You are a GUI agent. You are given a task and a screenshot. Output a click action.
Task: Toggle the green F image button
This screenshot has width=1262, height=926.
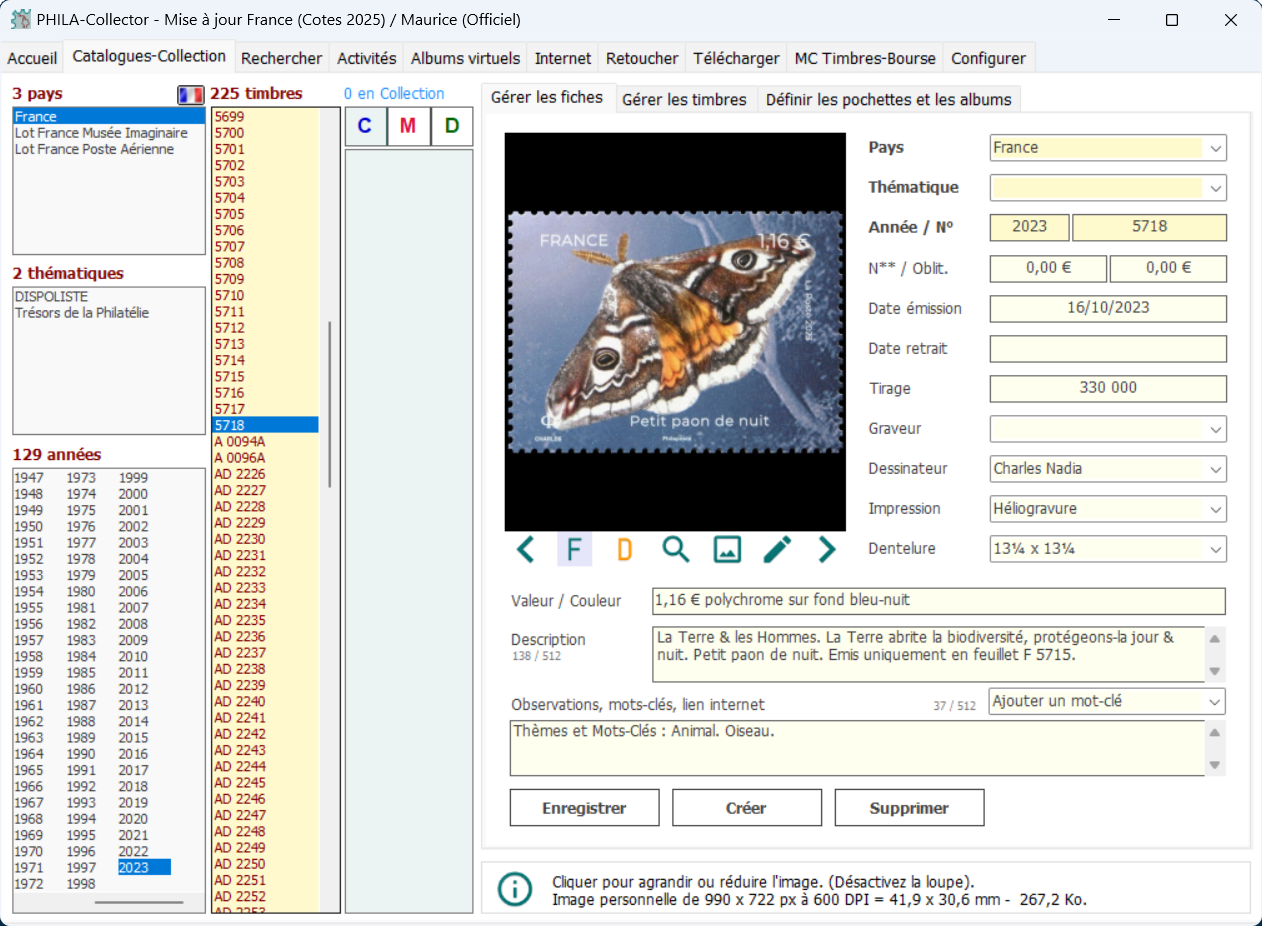point(574,549)
